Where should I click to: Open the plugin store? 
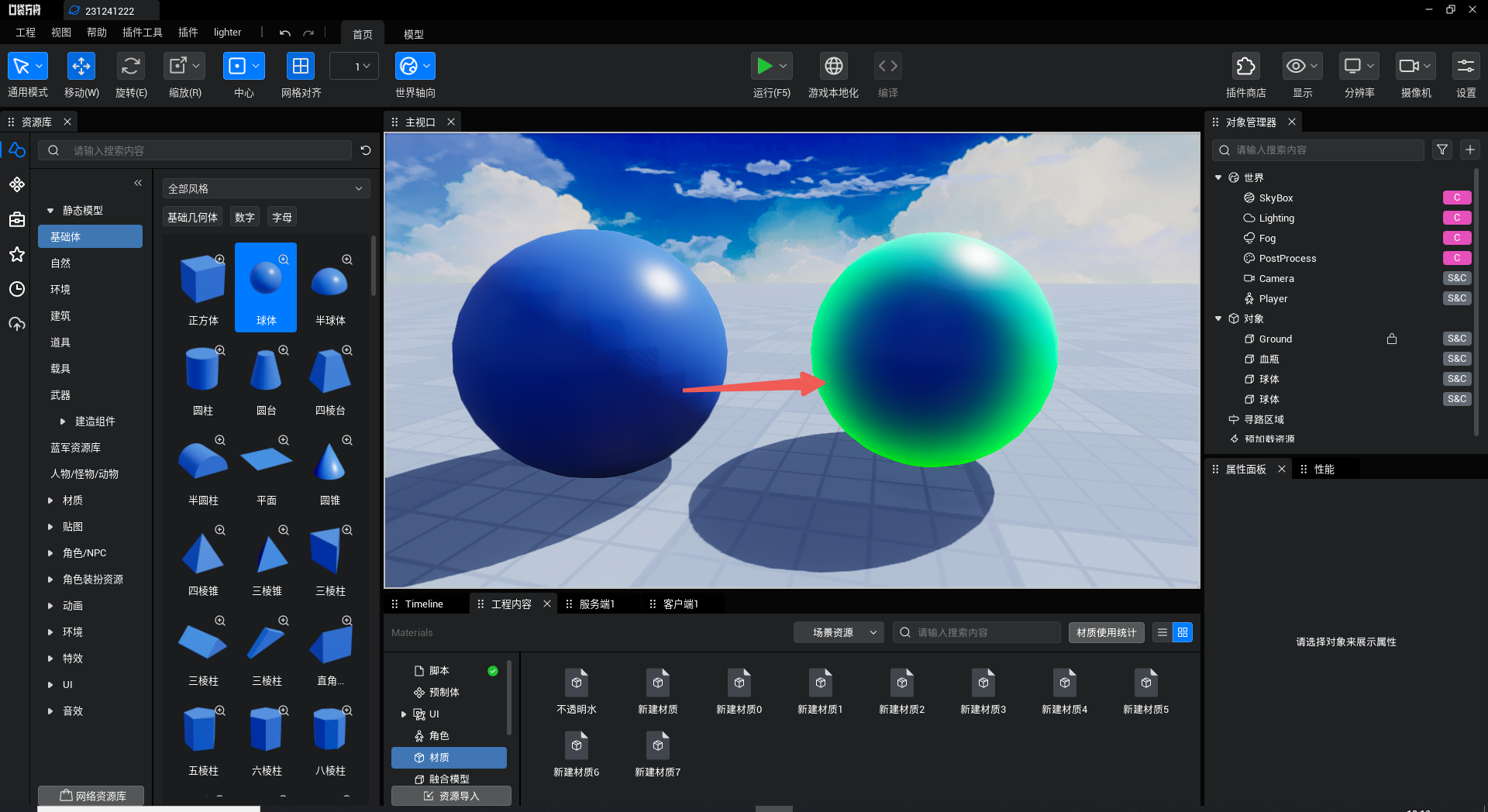tap(1245, 67)
